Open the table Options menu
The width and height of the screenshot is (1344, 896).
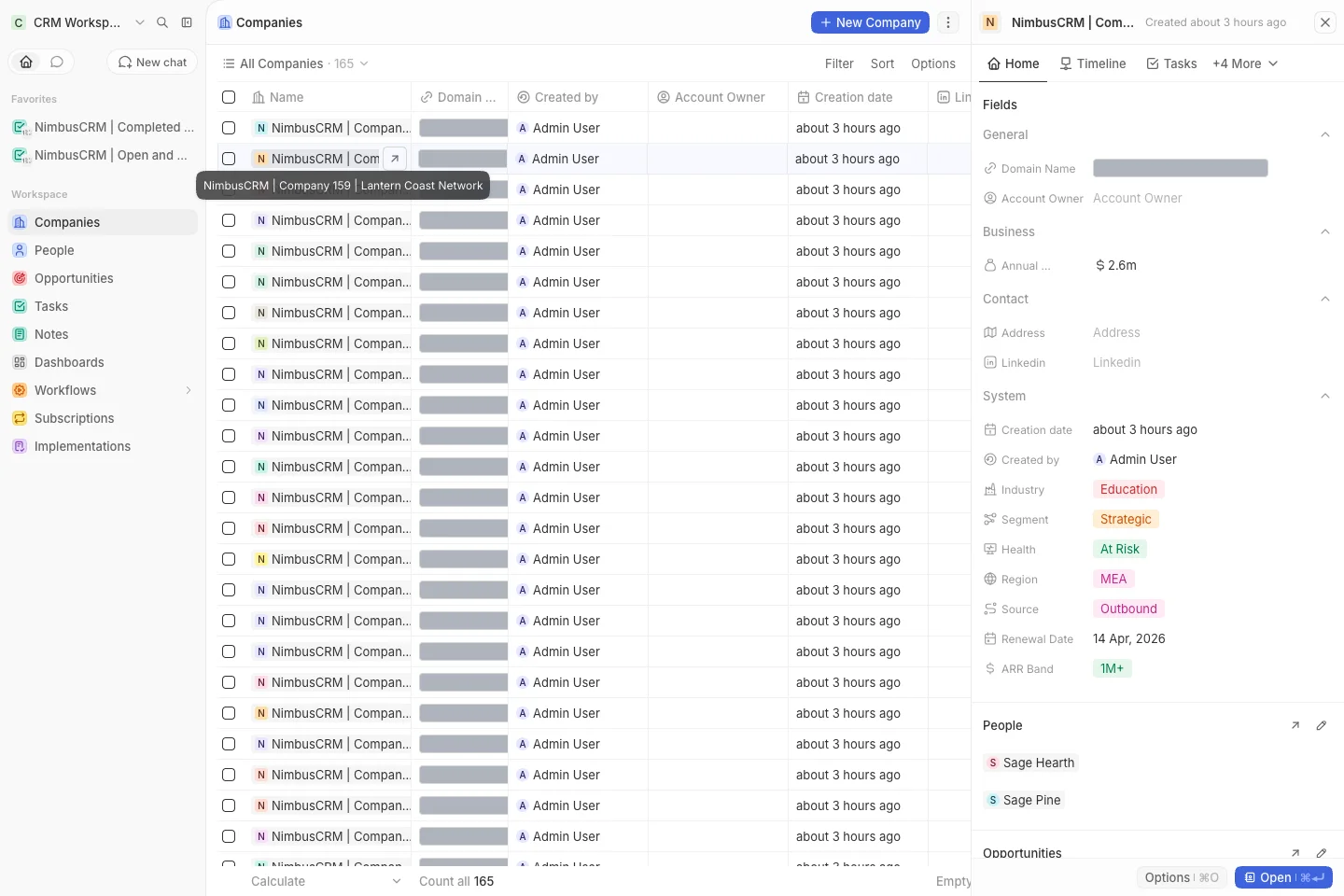[x=933, y=63]
